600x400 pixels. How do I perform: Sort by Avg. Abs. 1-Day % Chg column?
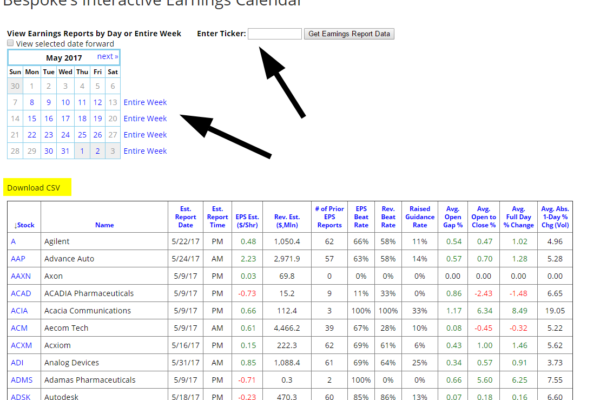click(555, 217)
